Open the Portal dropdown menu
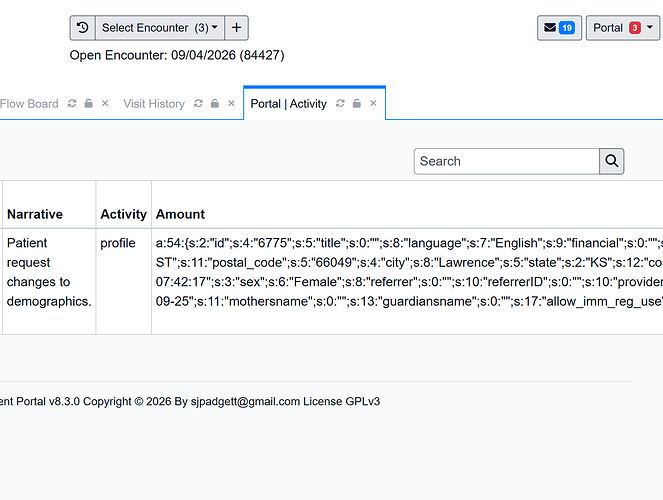This screenshot has width=663, height=500. tap(623, 28)
